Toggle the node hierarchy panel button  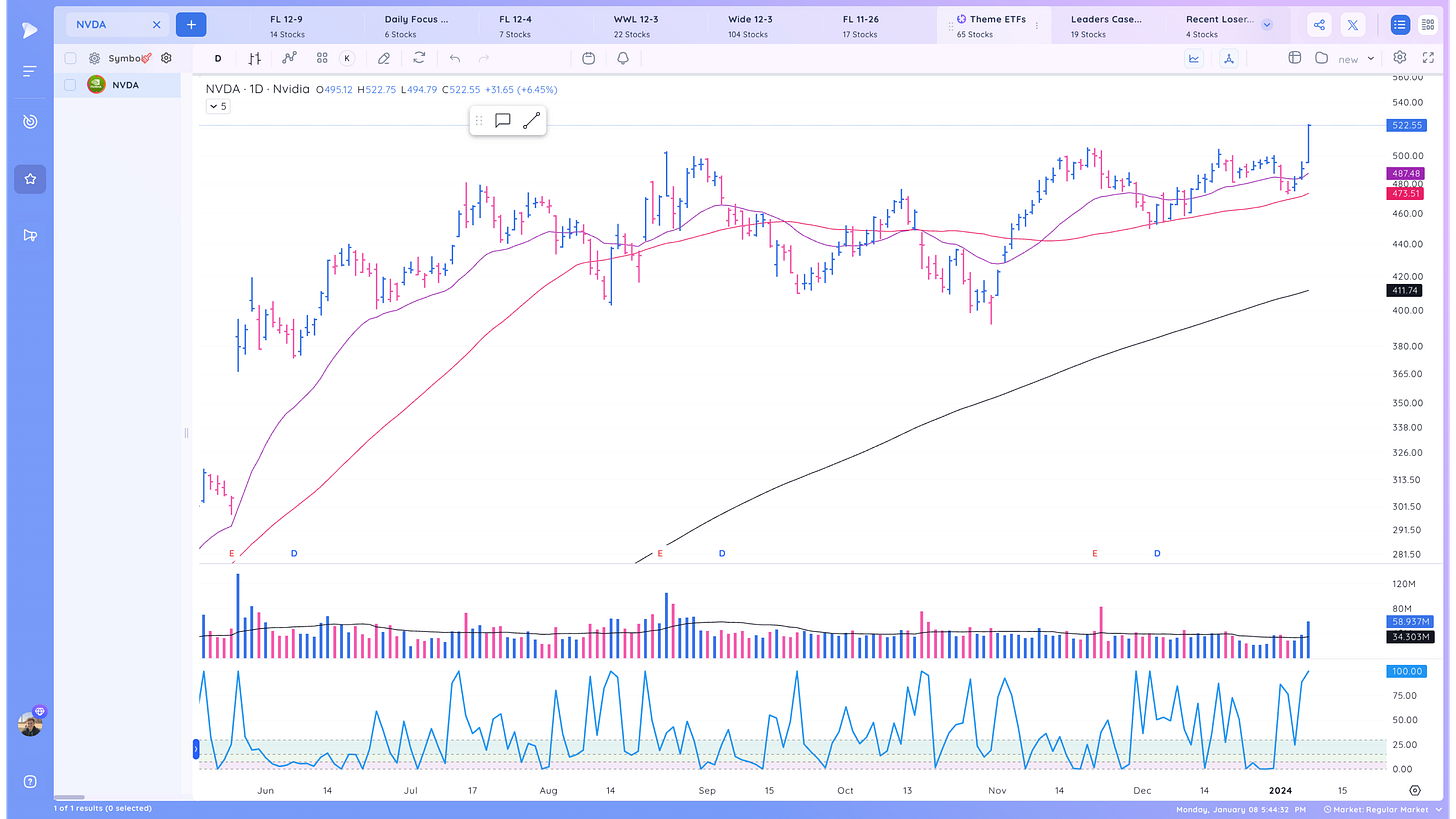click(1228, 59)
